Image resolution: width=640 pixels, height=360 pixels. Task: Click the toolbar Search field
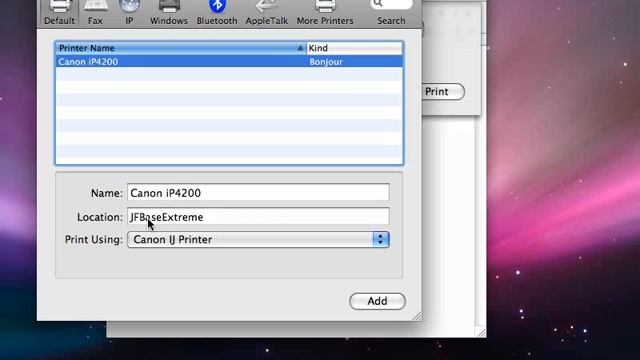pyautogui.click(x=391, y=4)
